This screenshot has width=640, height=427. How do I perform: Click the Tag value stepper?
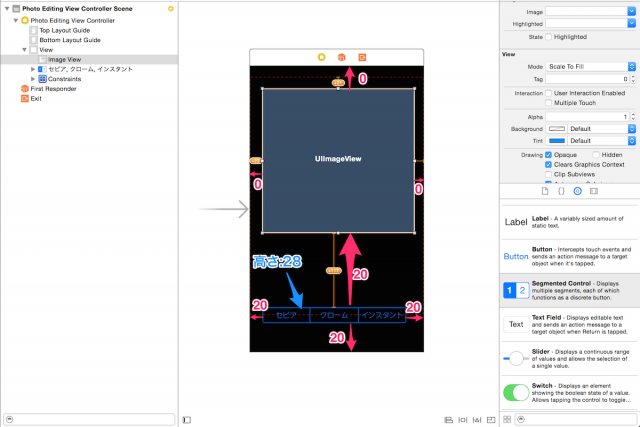[633, 79]
